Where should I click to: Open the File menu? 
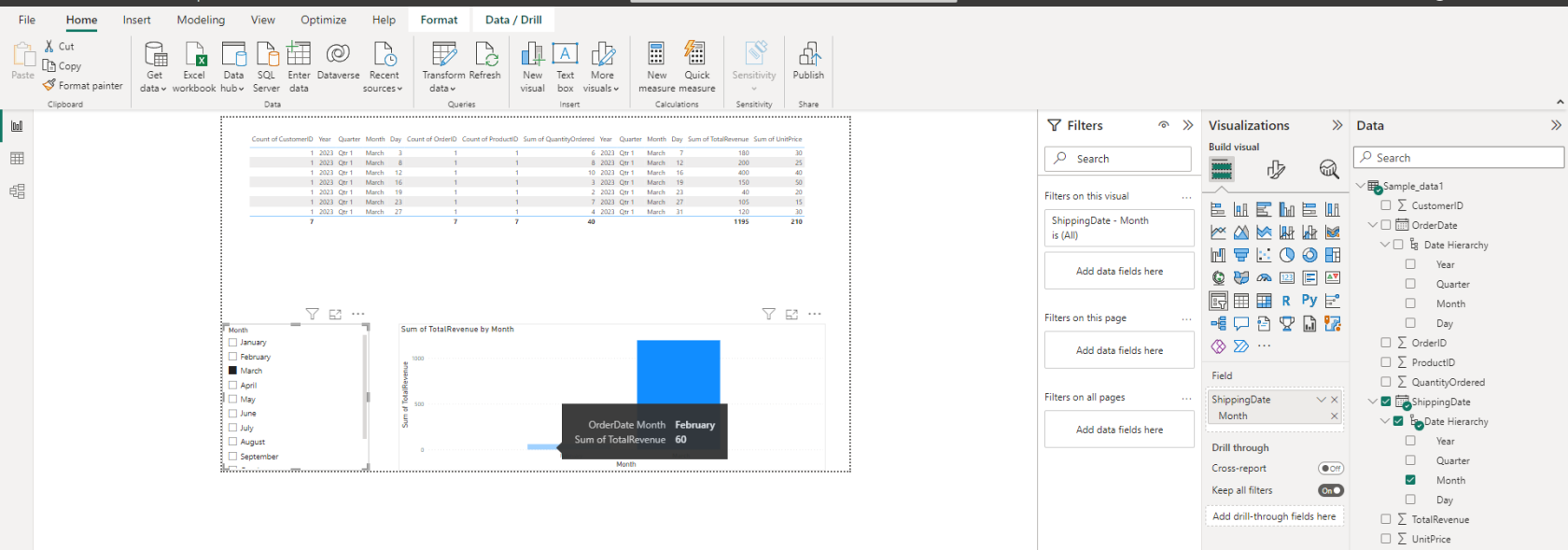27,20
